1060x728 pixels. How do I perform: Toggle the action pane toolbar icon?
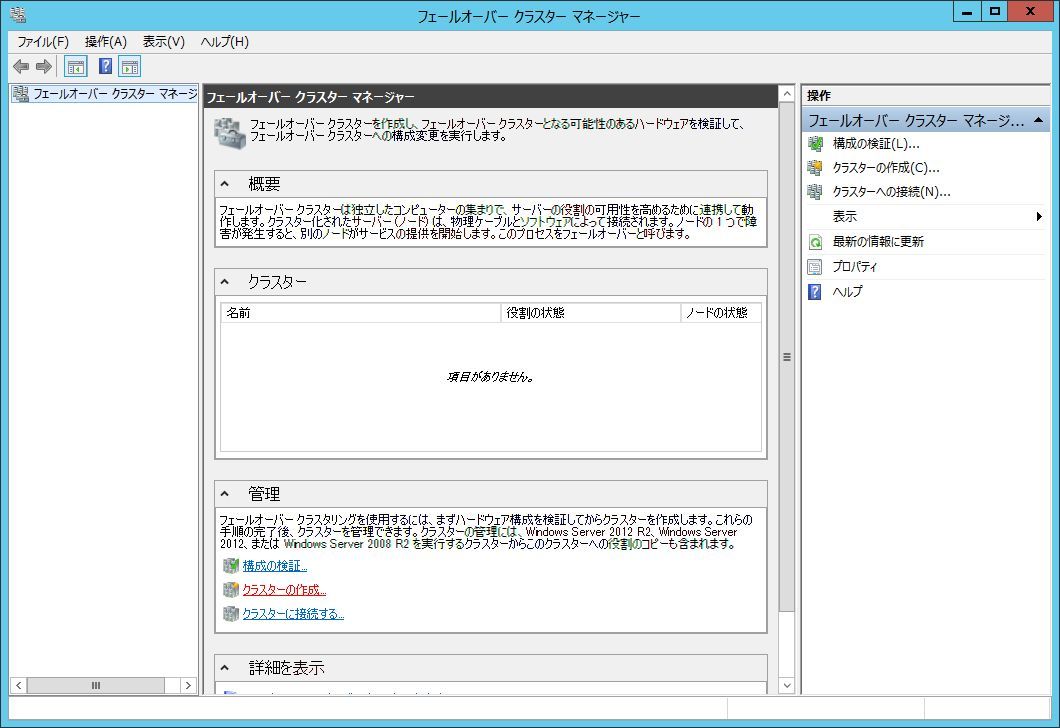point(130,66)
